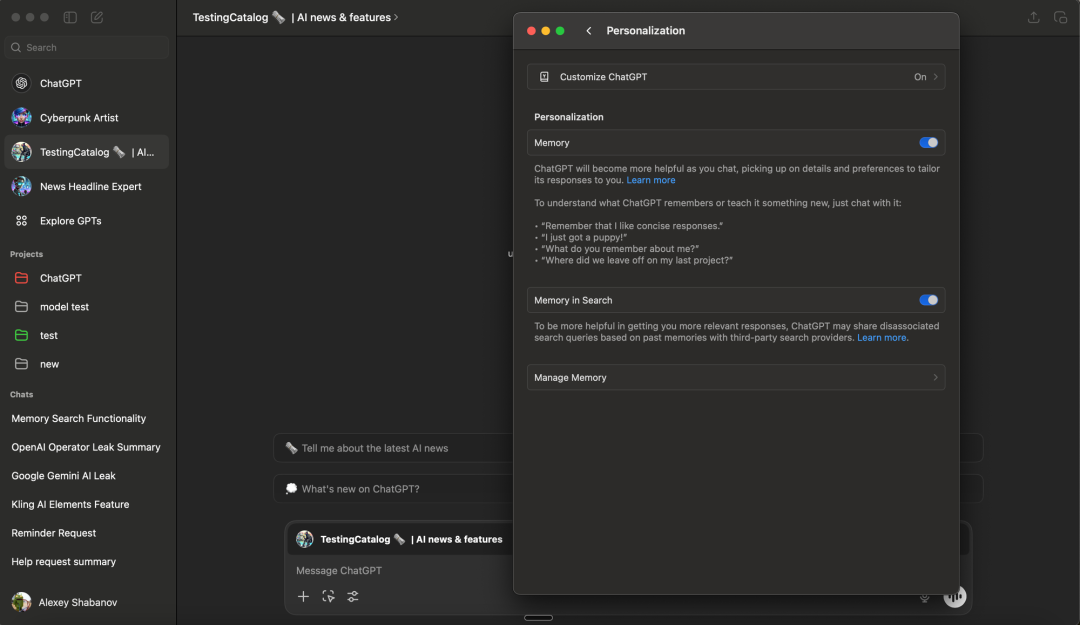
Task: Select the green test folder icon
Action: click(21, 335)
